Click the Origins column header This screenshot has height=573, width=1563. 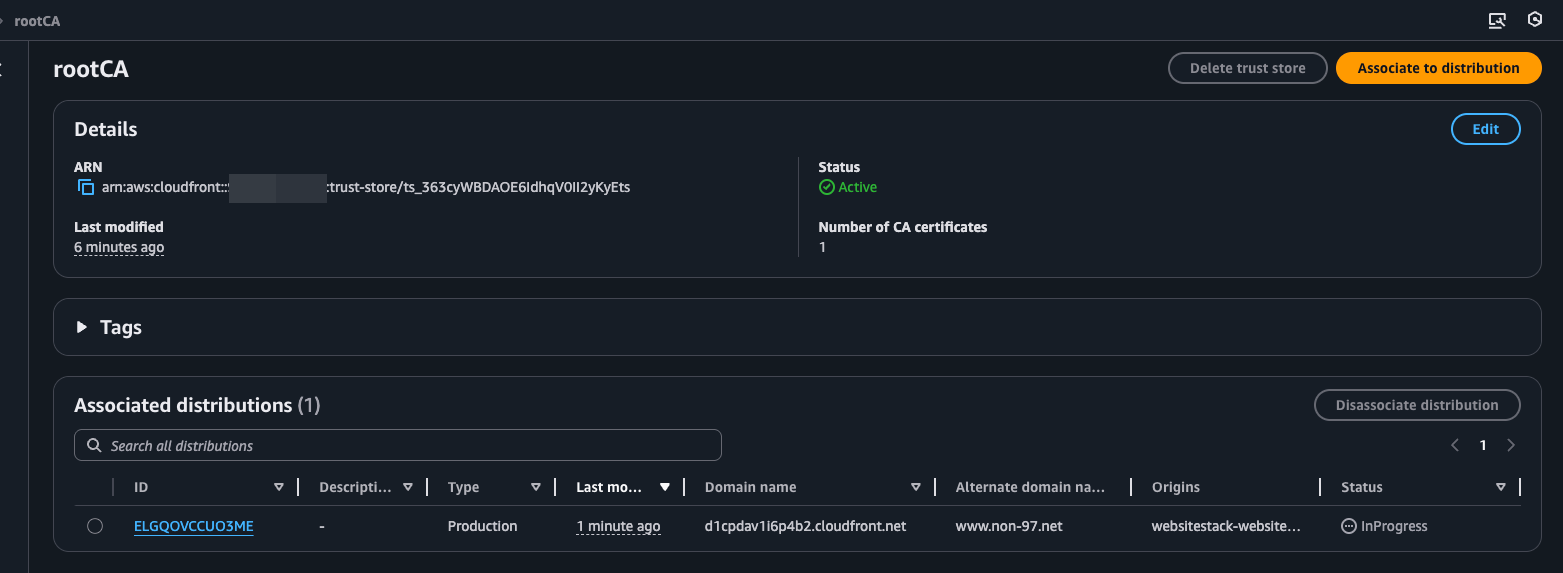pyautogui.click(x=1175, y=487)
